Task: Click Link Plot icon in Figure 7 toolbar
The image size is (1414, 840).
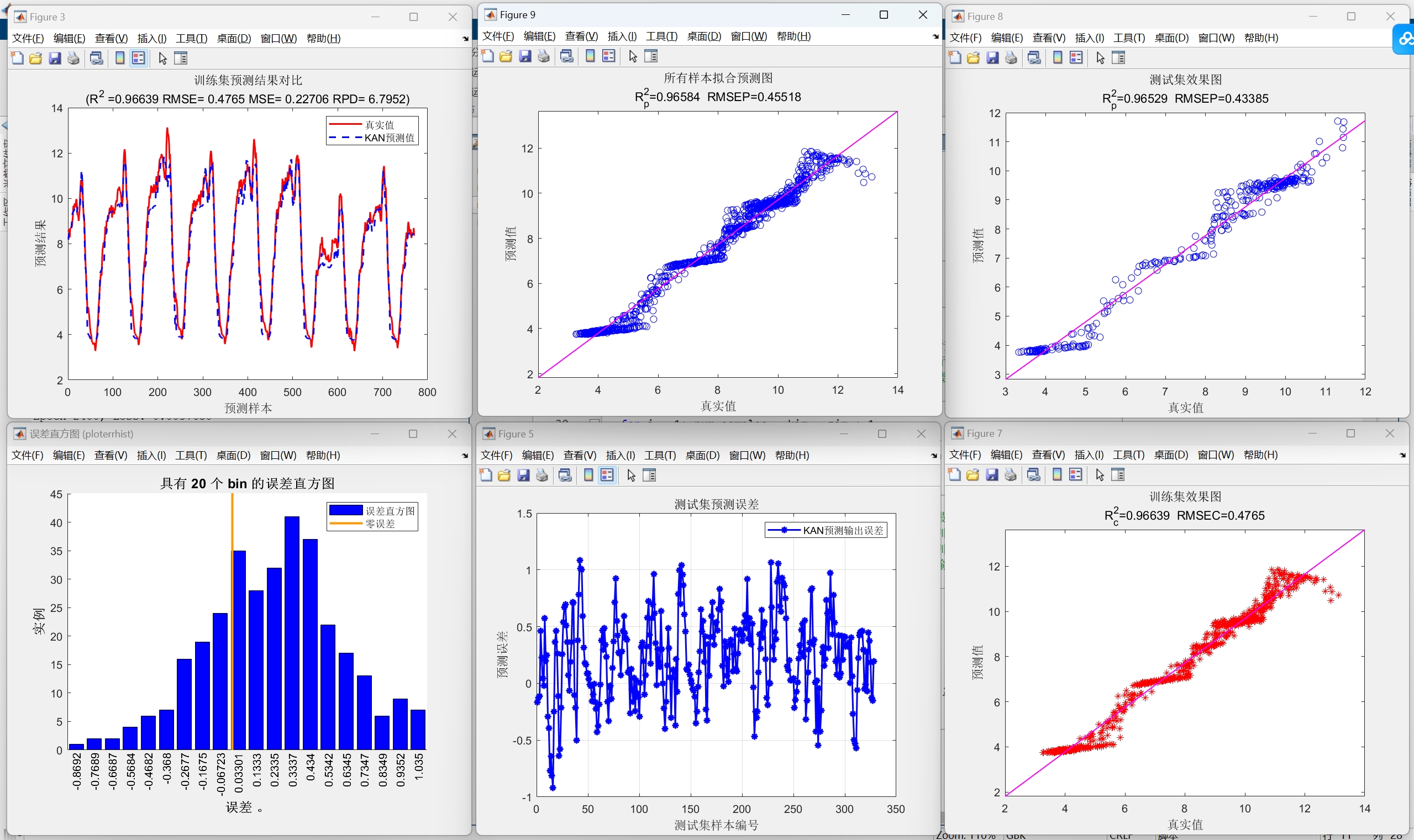Action: 1033,475
